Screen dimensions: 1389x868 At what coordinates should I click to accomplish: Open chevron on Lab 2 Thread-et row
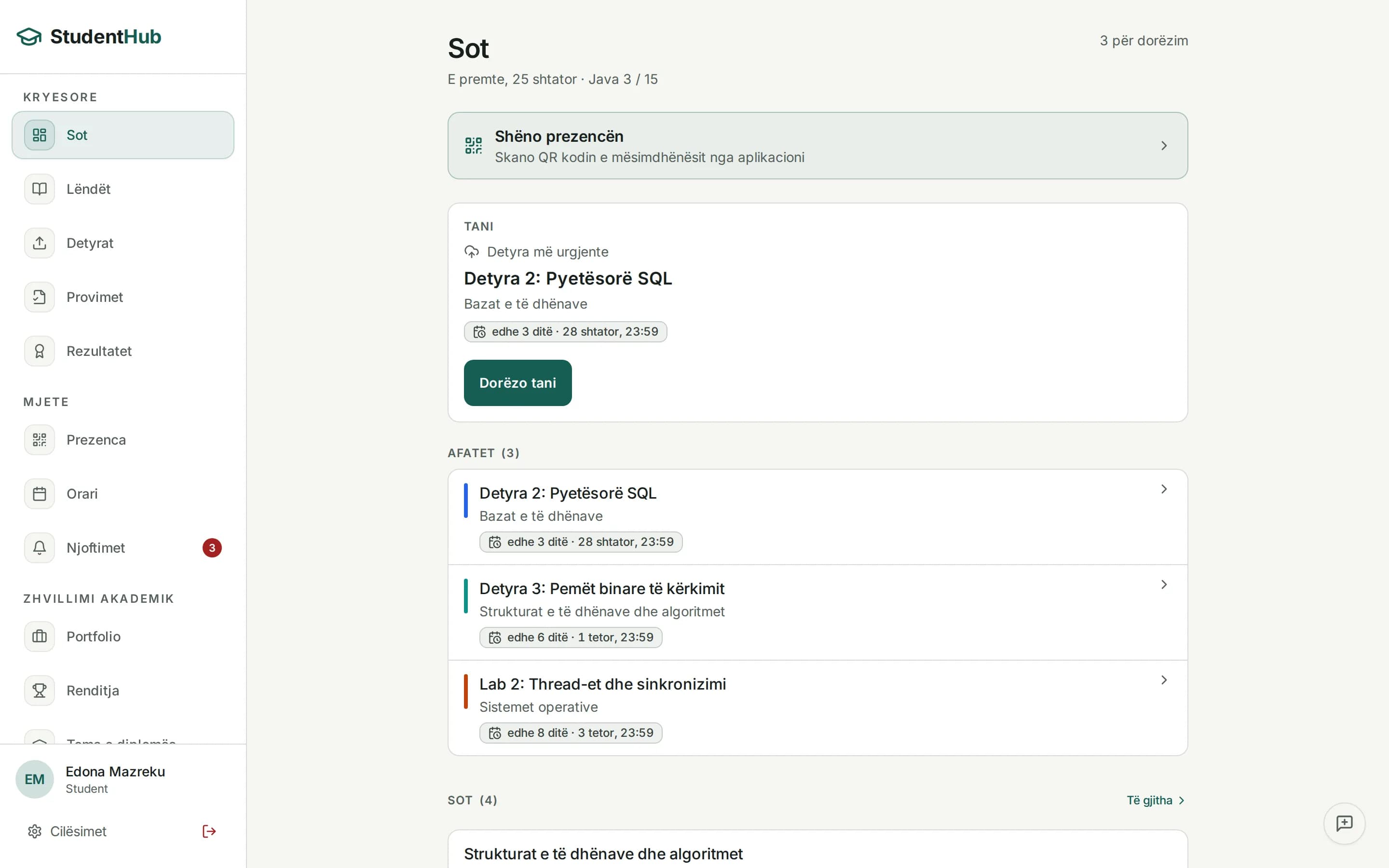[x=1164, y=680]
